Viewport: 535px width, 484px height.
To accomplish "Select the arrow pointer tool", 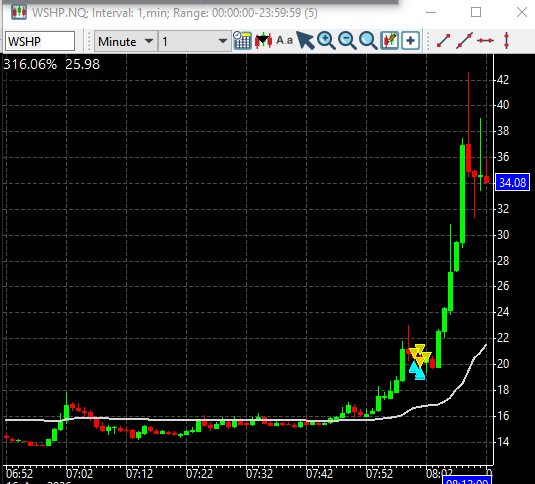I will coord(305,41).
